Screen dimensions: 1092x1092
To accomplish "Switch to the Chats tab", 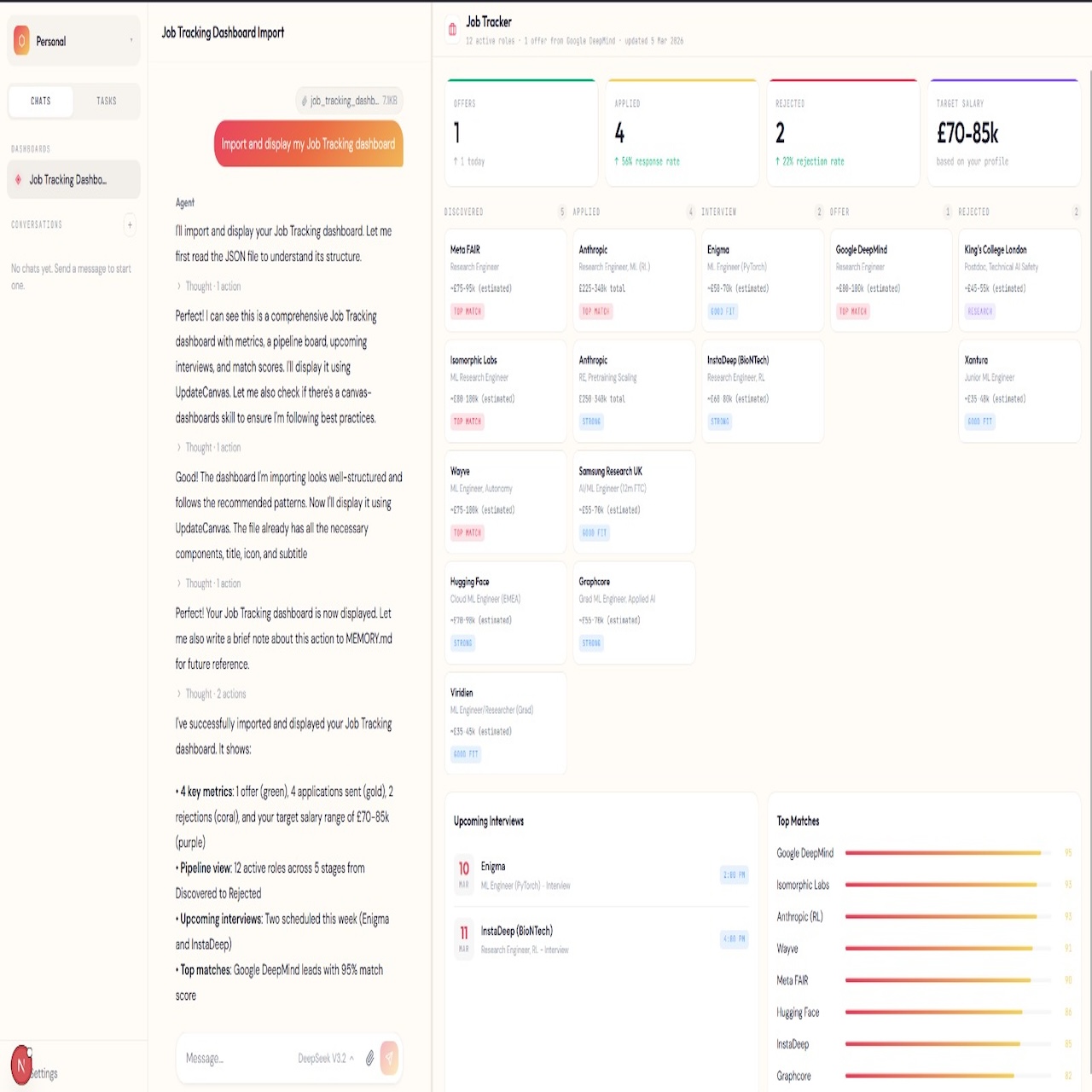I will tap(41, 101).
